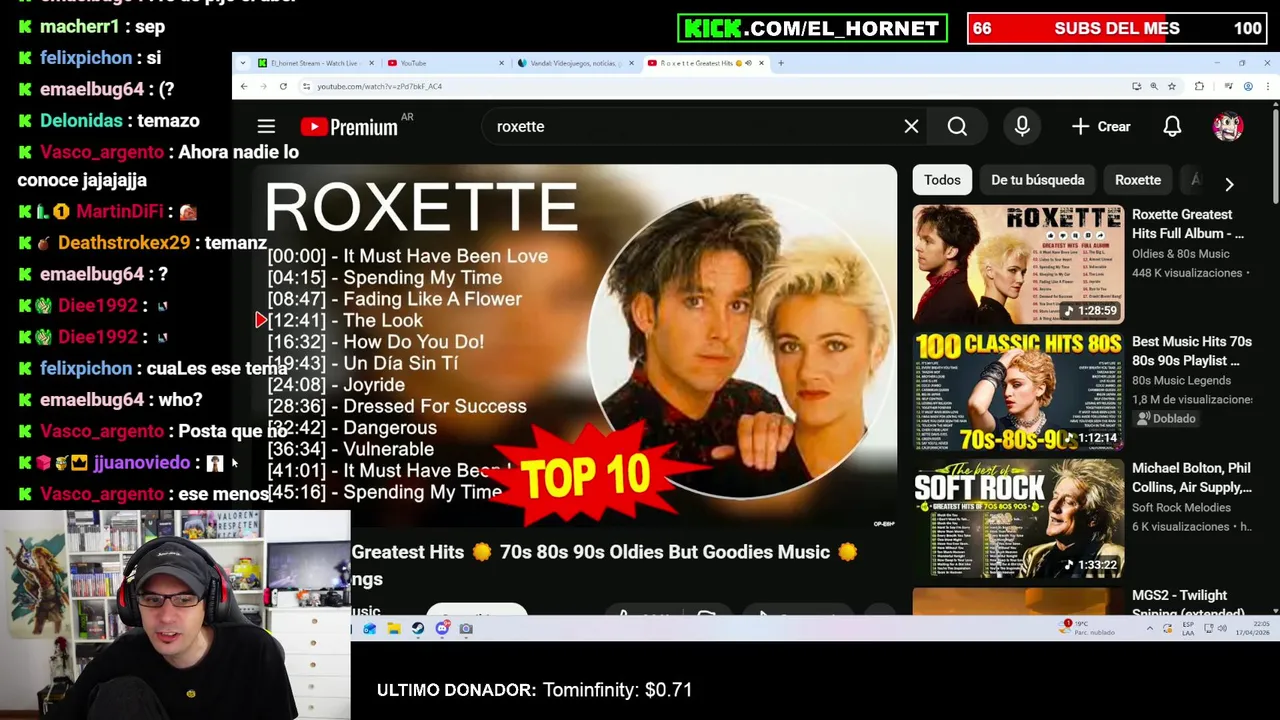Screen dimensions: 1280x720
Task: Open Discord from the taskbar
Action: pyautogui.click(x=442, y=629)
